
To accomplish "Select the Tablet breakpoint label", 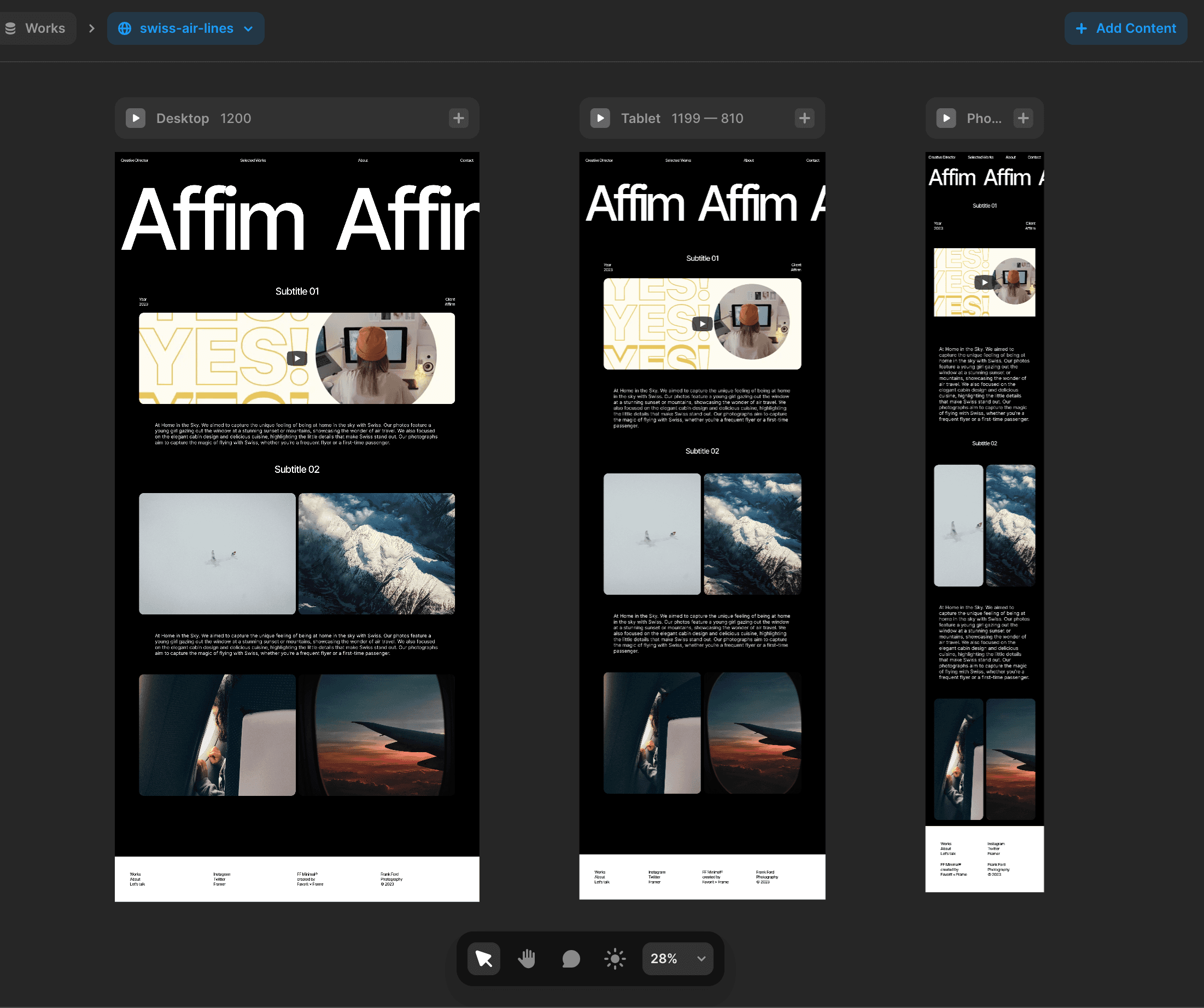I will click(x=640, y=118).
